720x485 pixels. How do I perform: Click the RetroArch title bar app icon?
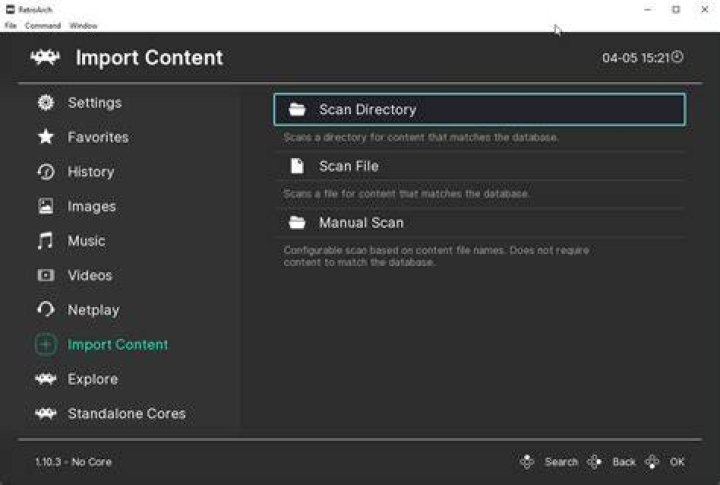tap(10, 9)
